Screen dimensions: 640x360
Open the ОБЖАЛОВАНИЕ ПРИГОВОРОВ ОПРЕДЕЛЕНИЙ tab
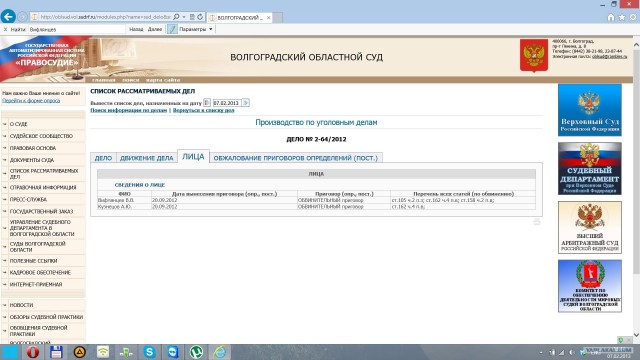pos(296,158)
